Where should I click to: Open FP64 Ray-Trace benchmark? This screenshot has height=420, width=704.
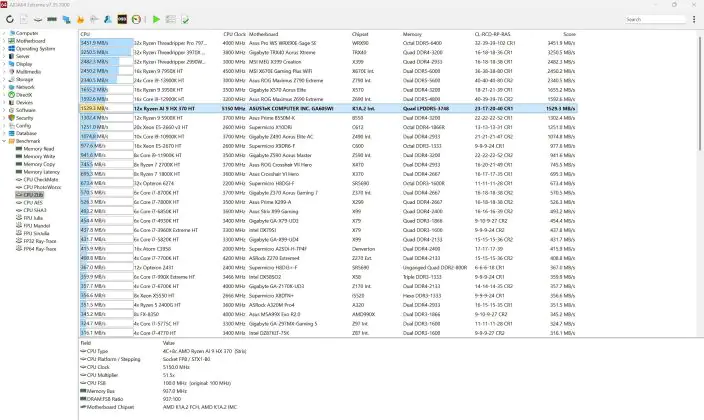tap(40, 249)
